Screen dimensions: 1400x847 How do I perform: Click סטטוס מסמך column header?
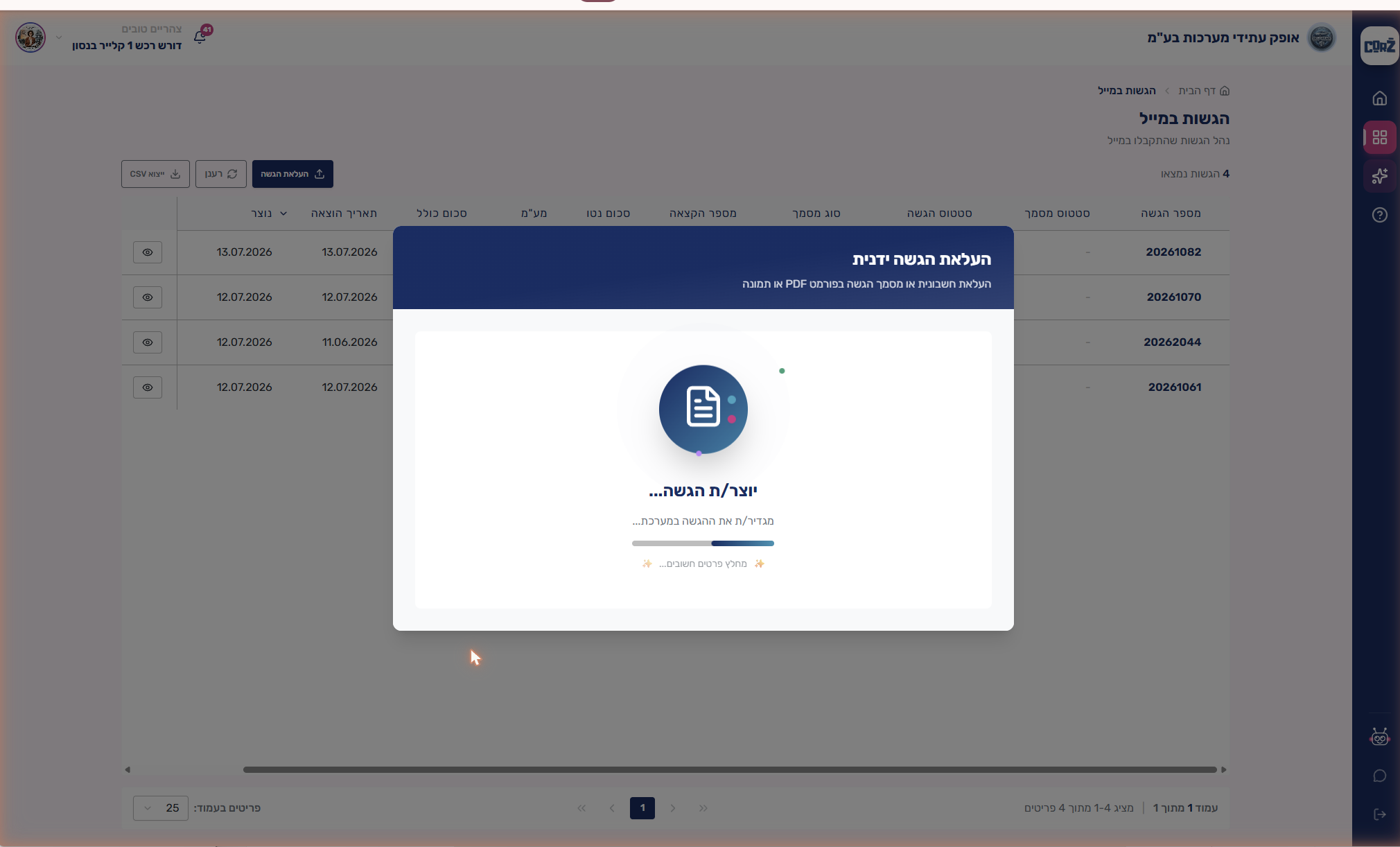coord(1057,213)
